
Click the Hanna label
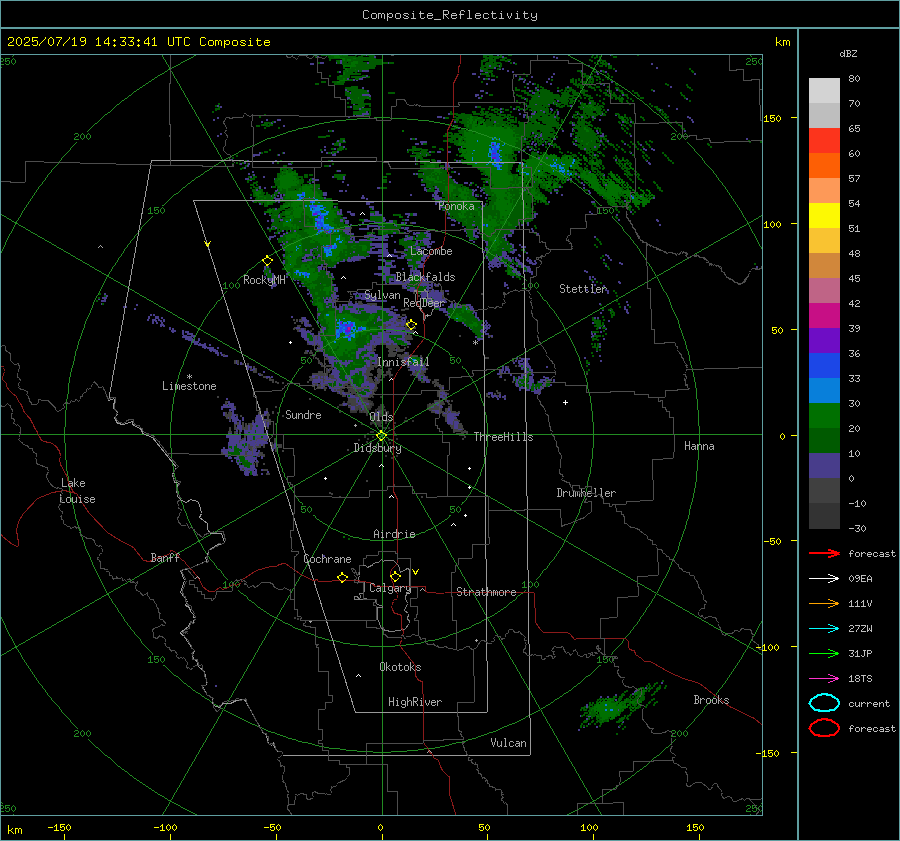699,446
